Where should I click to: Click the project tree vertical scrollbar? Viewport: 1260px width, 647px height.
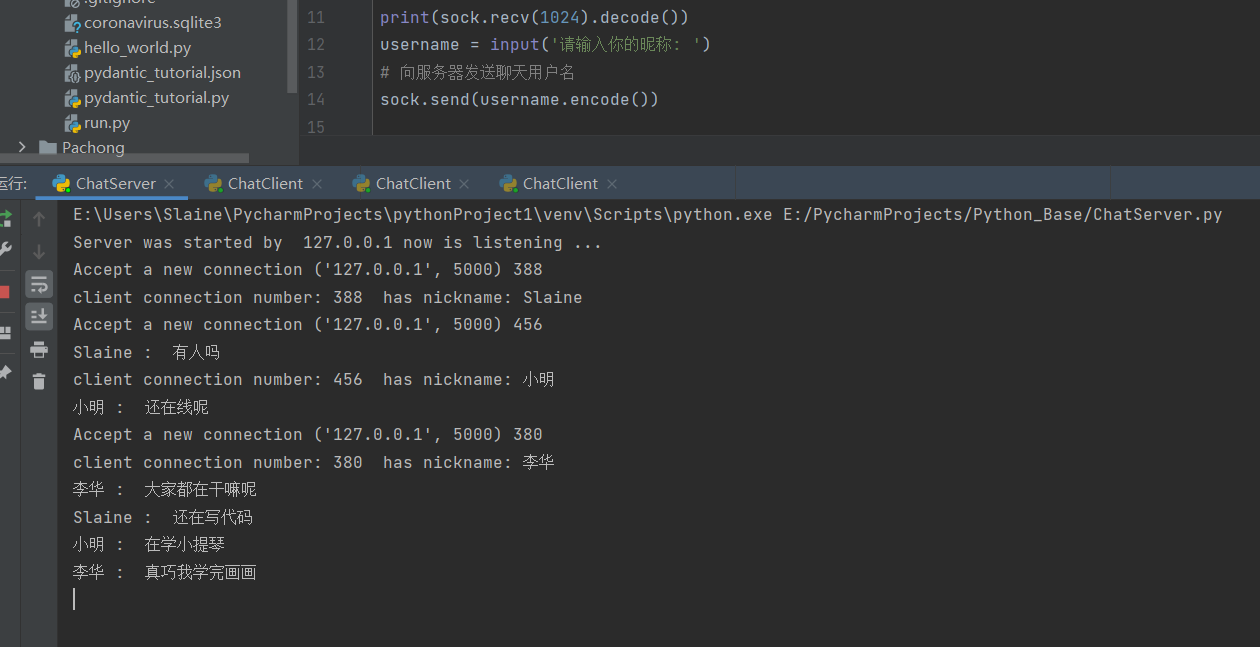[x=293, y=46]
